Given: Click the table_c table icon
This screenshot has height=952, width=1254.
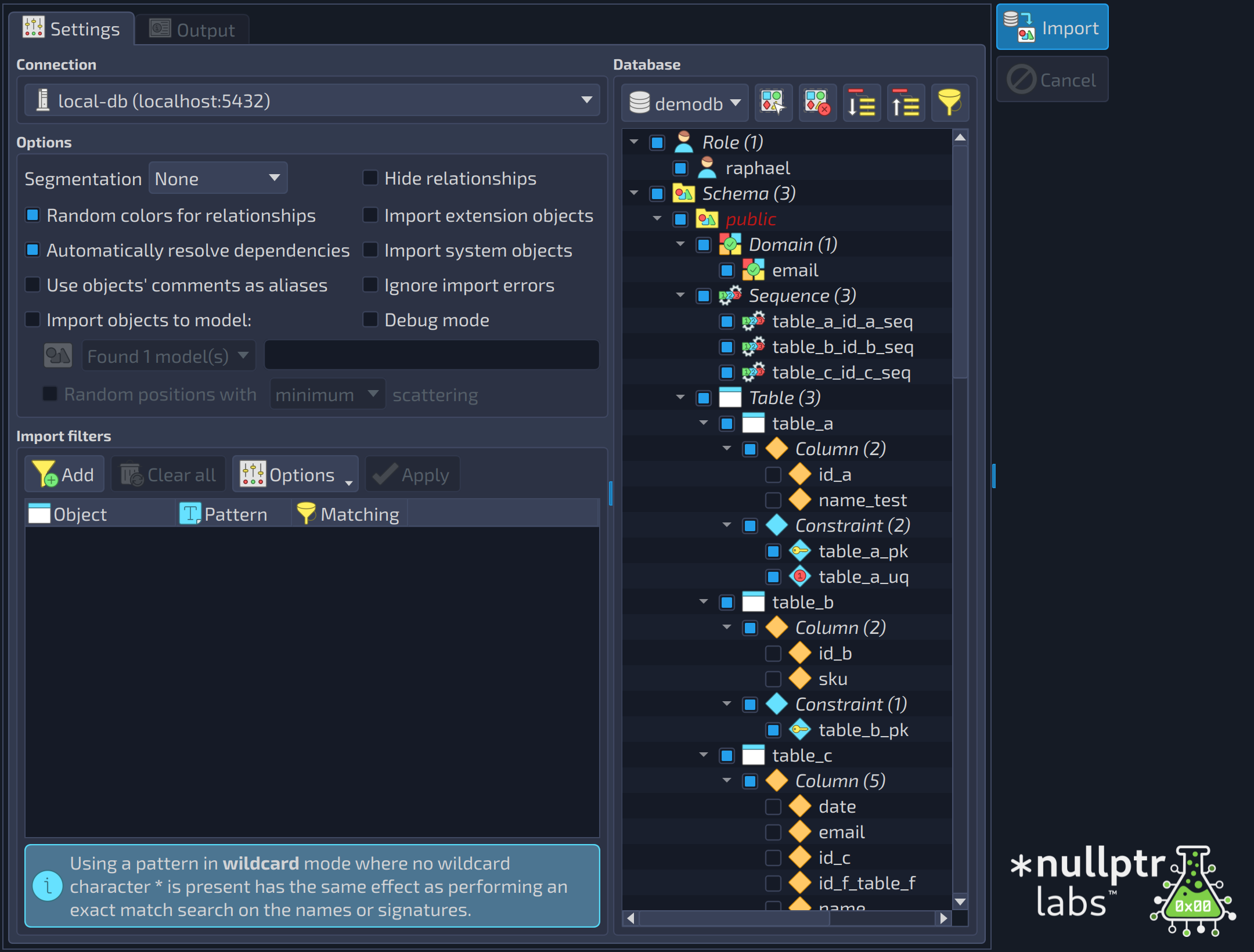Looking at the screenshot, I should 754,755.
